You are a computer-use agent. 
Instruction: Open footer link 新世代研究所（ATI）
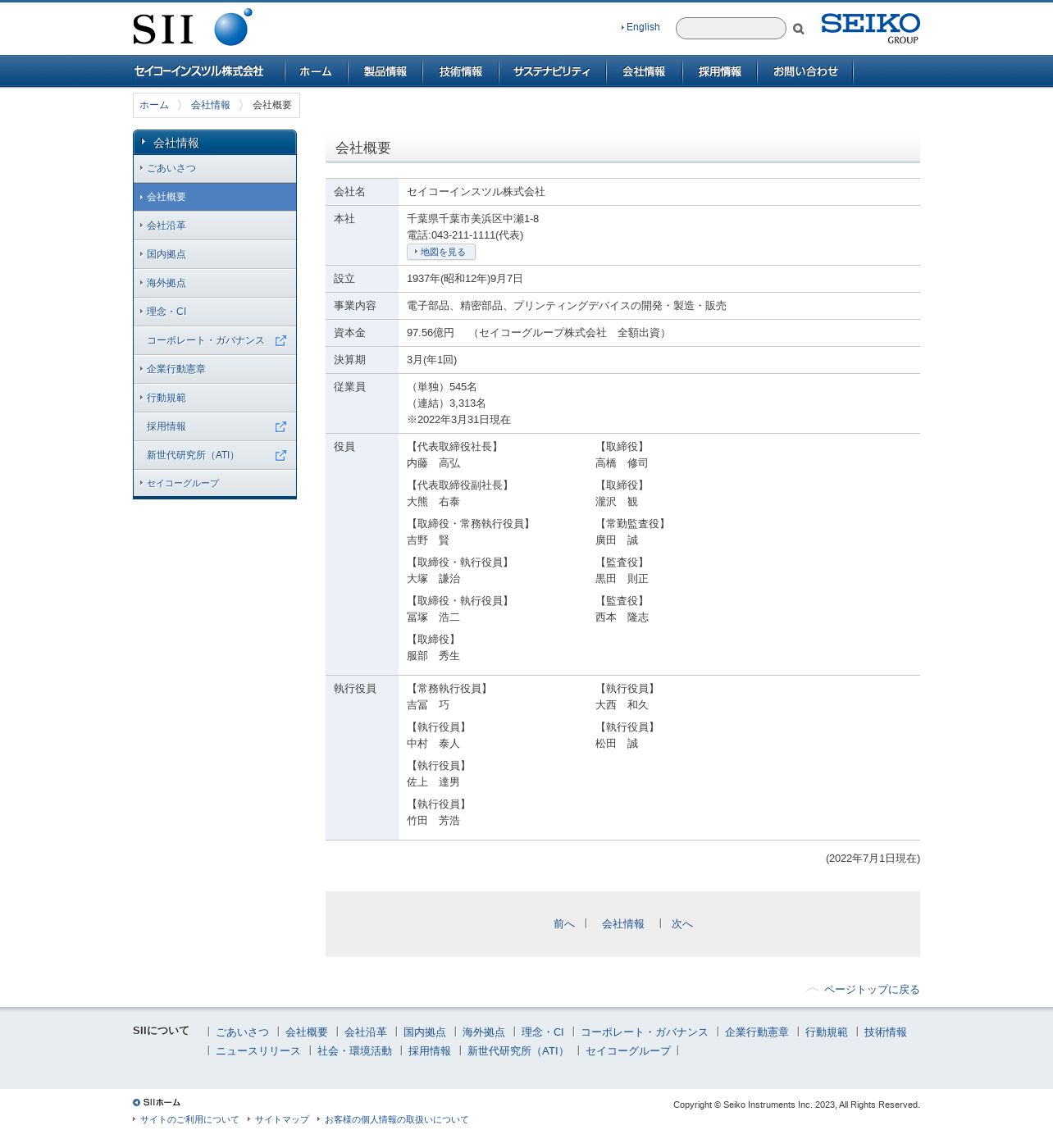pos(518,1051)
